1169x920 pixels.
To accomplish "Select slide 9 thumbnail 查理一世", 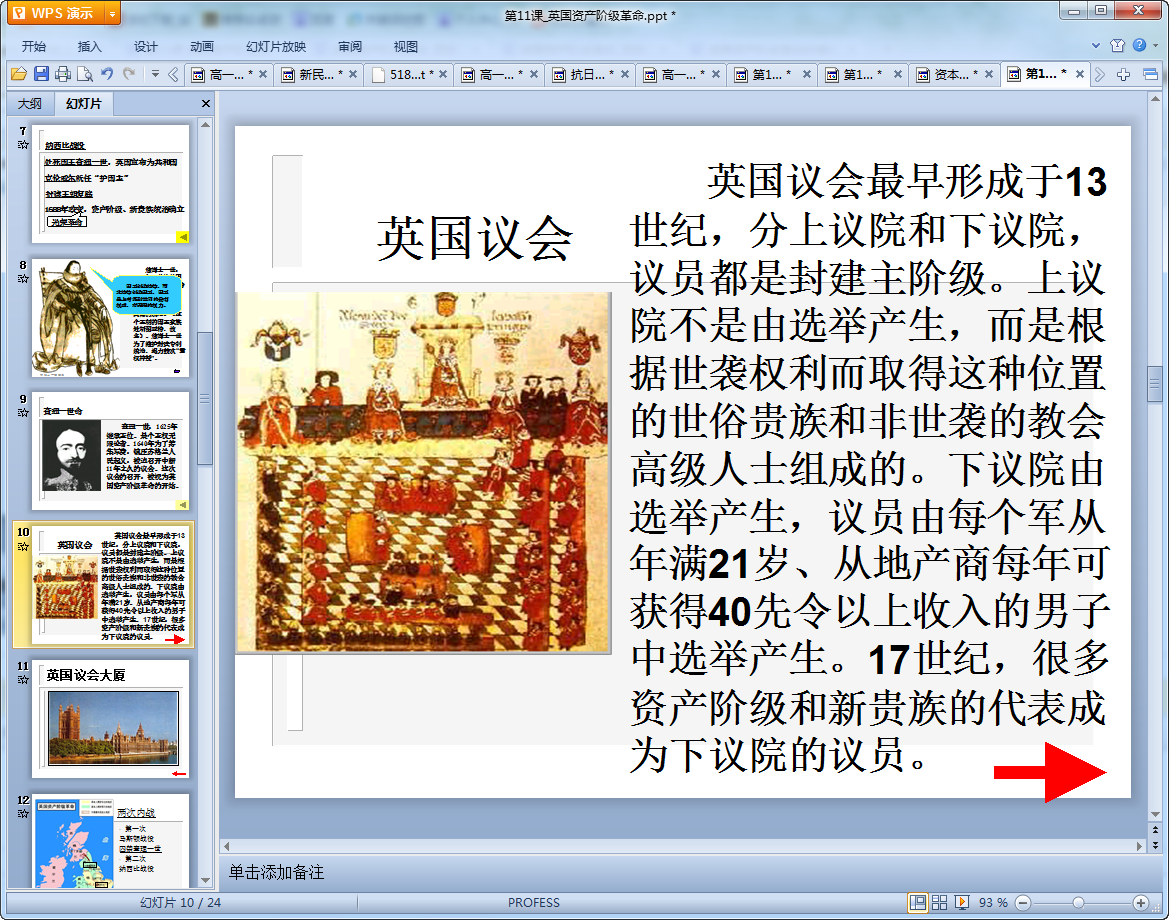I will 110,450.
